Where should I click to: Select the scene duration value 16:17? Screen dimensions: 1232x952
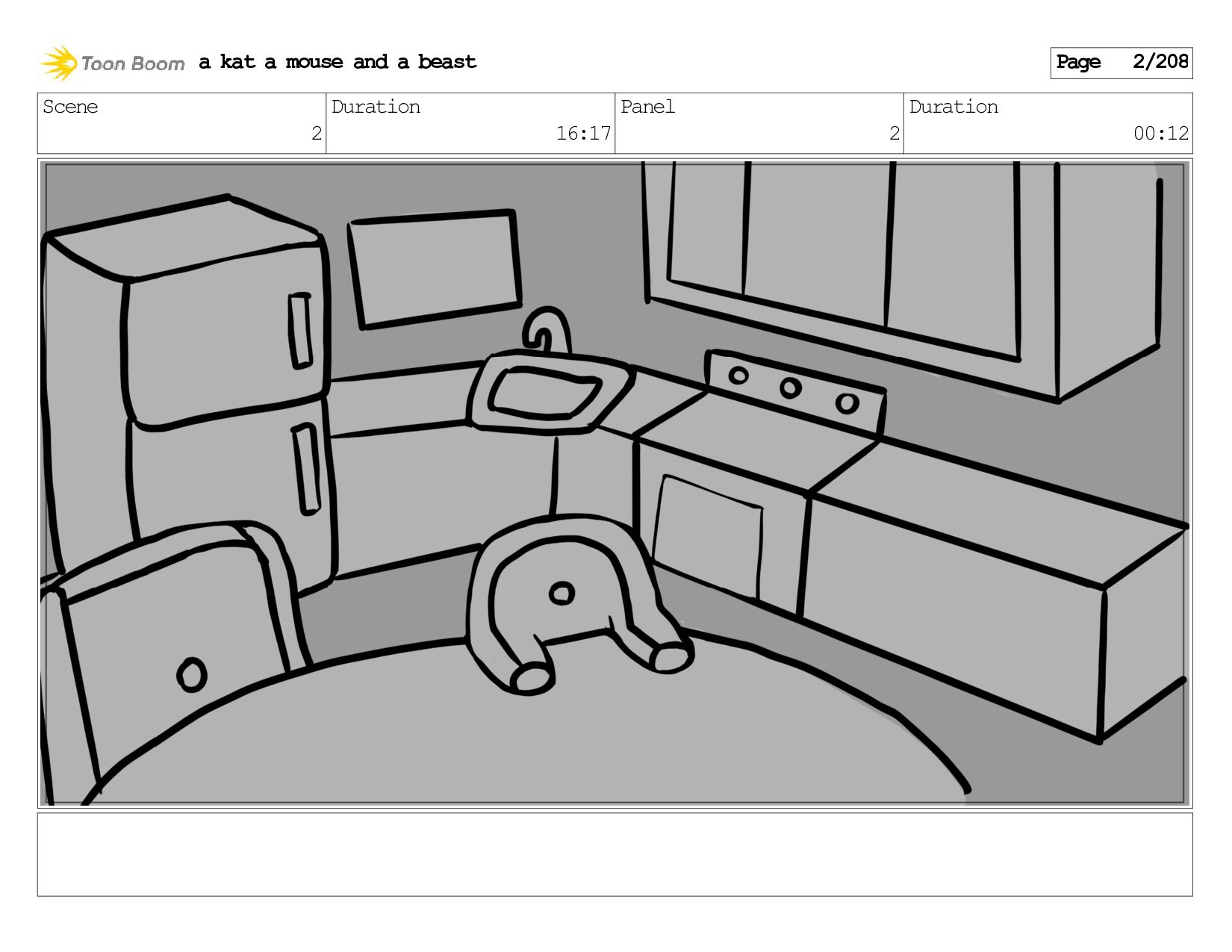coord(583,134)
